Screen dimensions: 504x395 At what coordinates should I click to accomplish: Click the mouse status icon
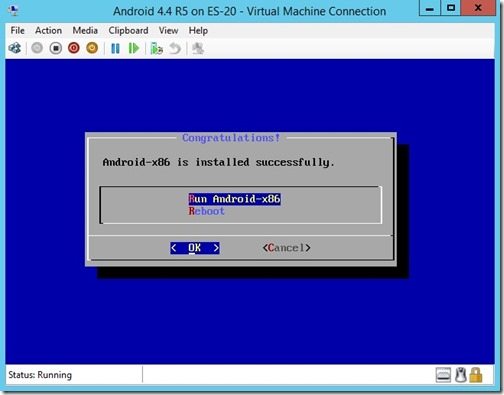(461, 375)
